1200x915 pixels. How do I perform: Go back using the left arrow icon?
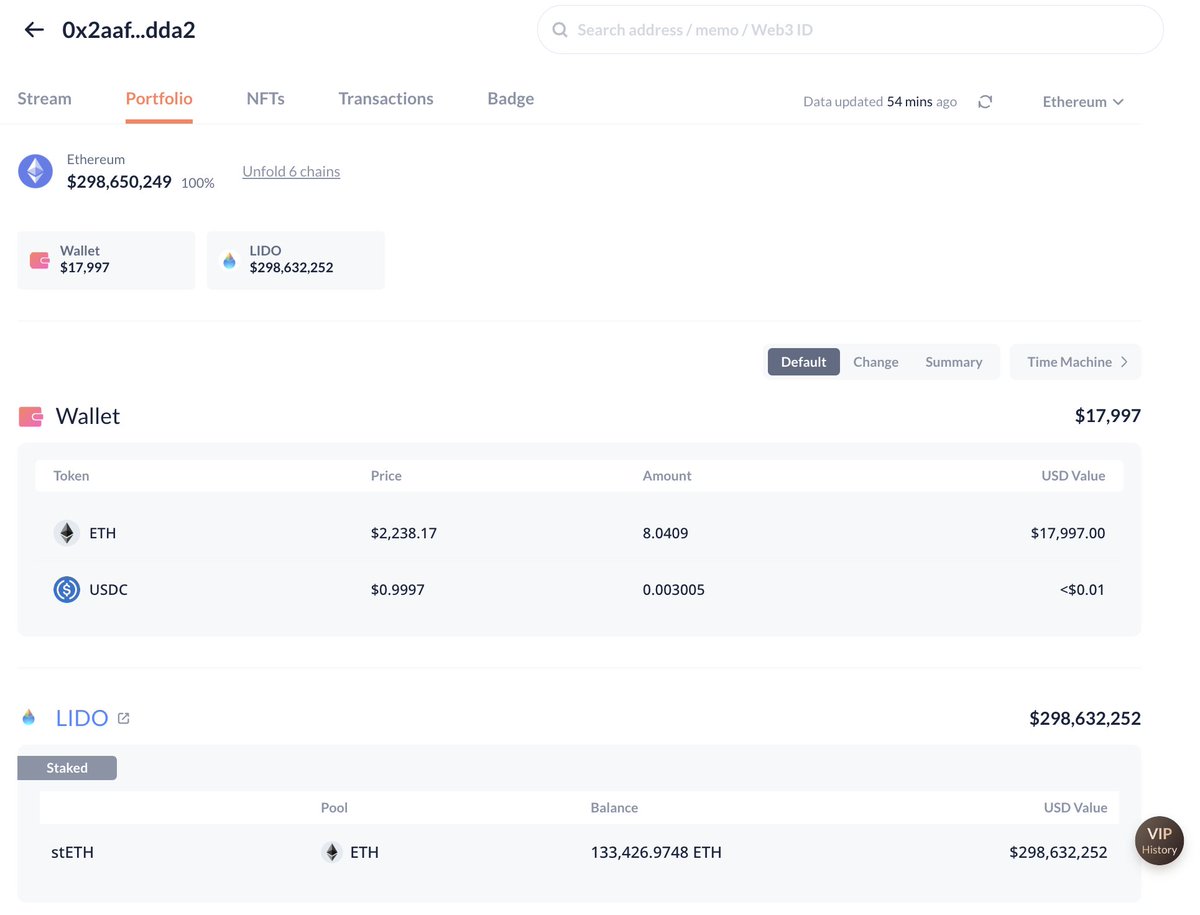(34, 30)
